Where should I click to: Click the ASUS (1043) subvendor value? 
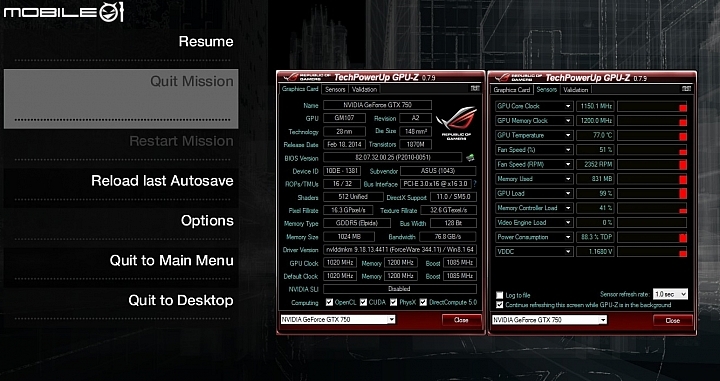tap(438, 171)
